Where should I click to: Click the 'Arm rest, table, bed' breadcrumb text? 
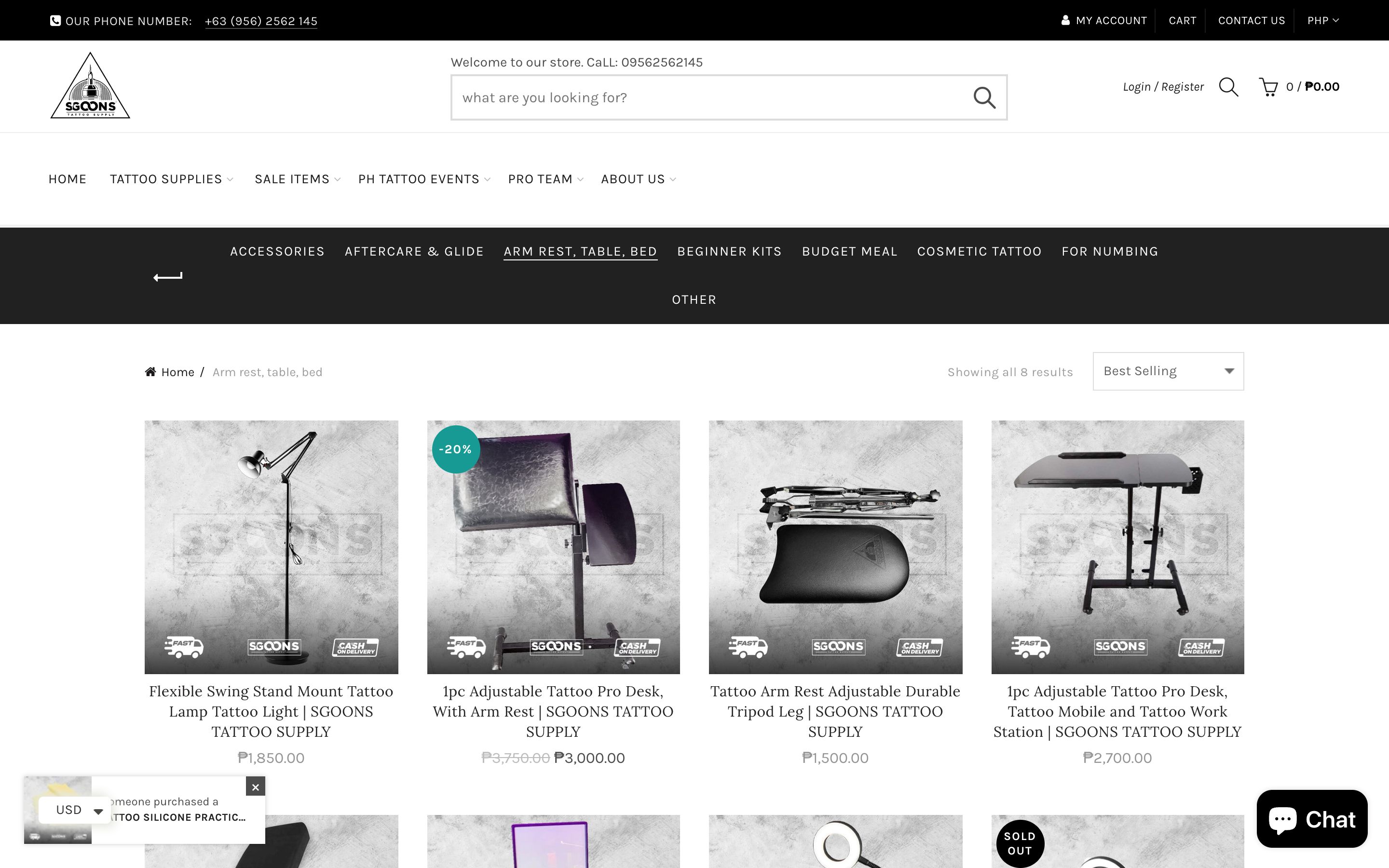tap(268, 372)
